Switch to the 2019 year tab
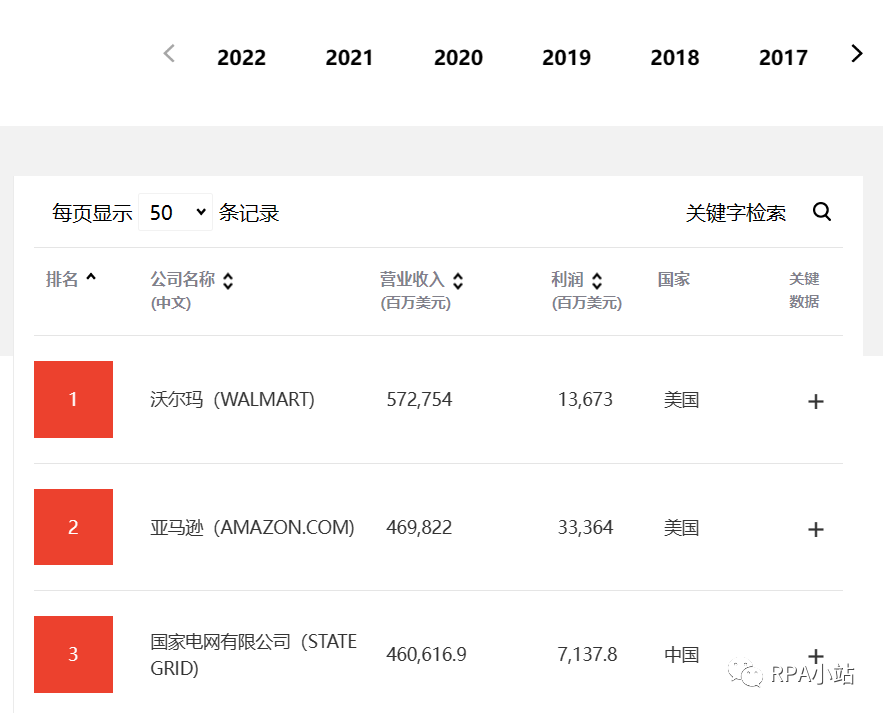This screenshot has width=883, height=713. point(566,57)
